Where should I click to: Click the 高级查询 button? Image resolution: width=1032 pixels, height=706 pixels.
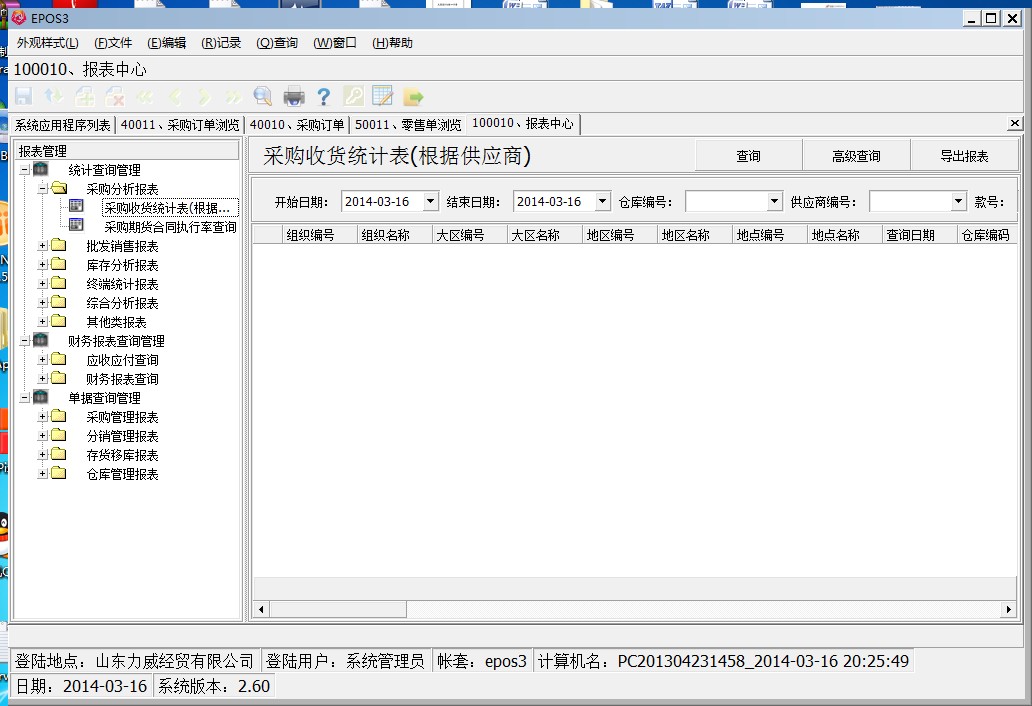(856, 156)
